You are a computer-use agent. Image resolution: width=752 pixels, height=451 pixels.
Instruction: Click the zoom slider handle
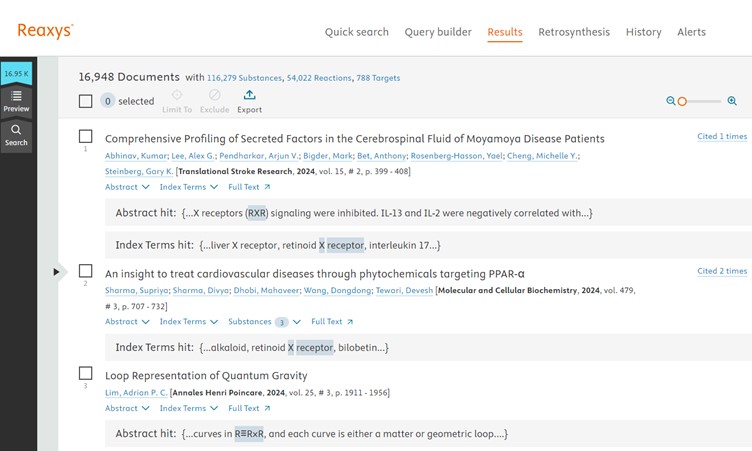tap(682, 101)
